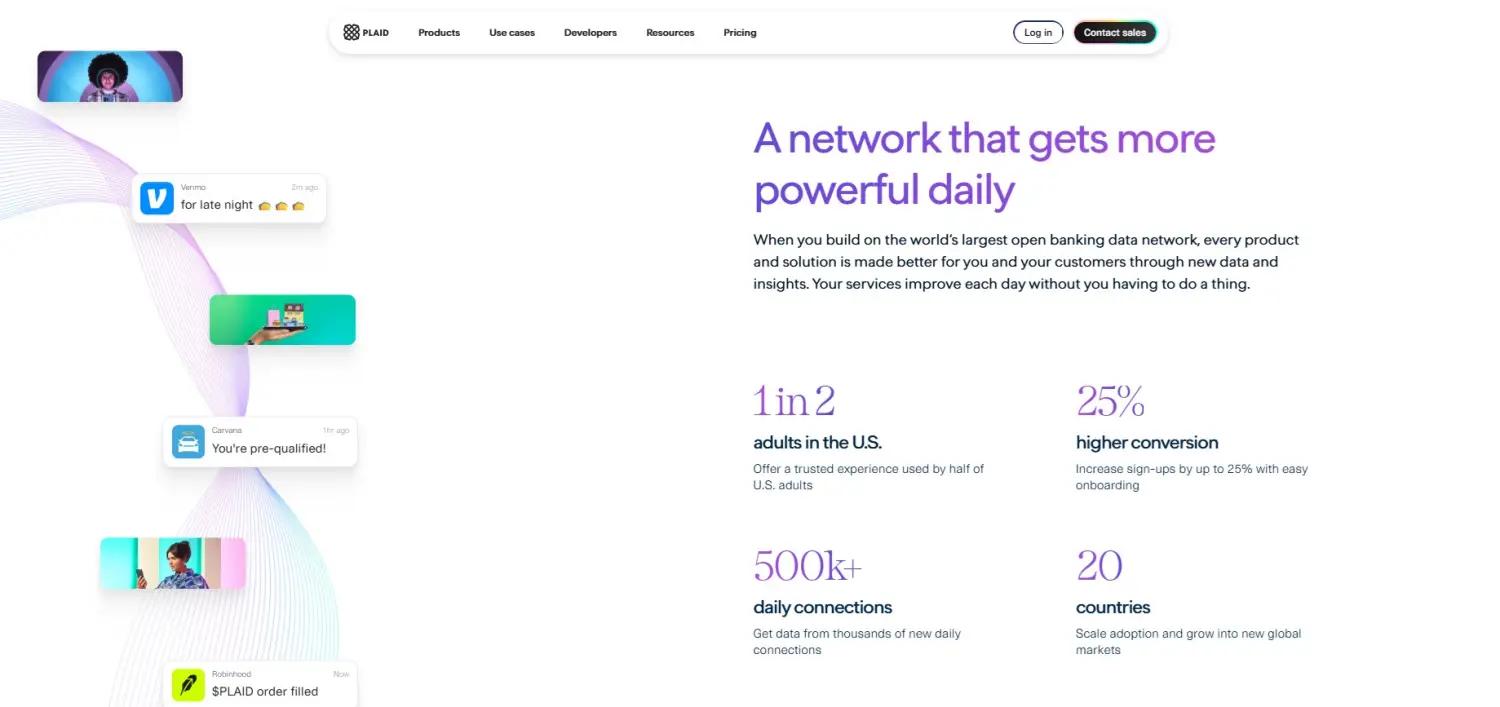Click the Venmo app icon
This screenshot has width=1500, height=707.
[157, 198]
